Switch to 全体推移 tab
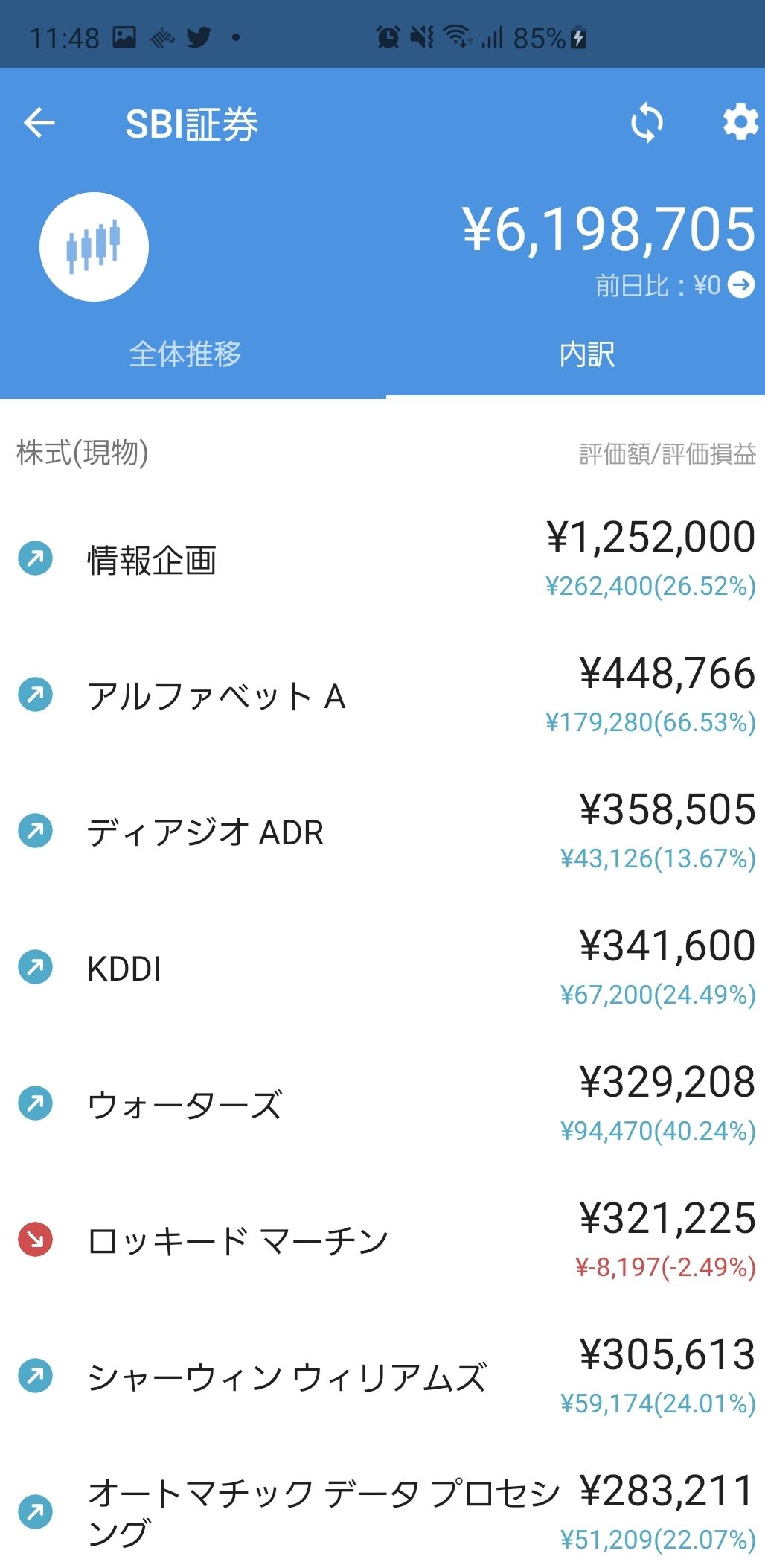This screenshot has width=765, height=1568. pos(185,354)
